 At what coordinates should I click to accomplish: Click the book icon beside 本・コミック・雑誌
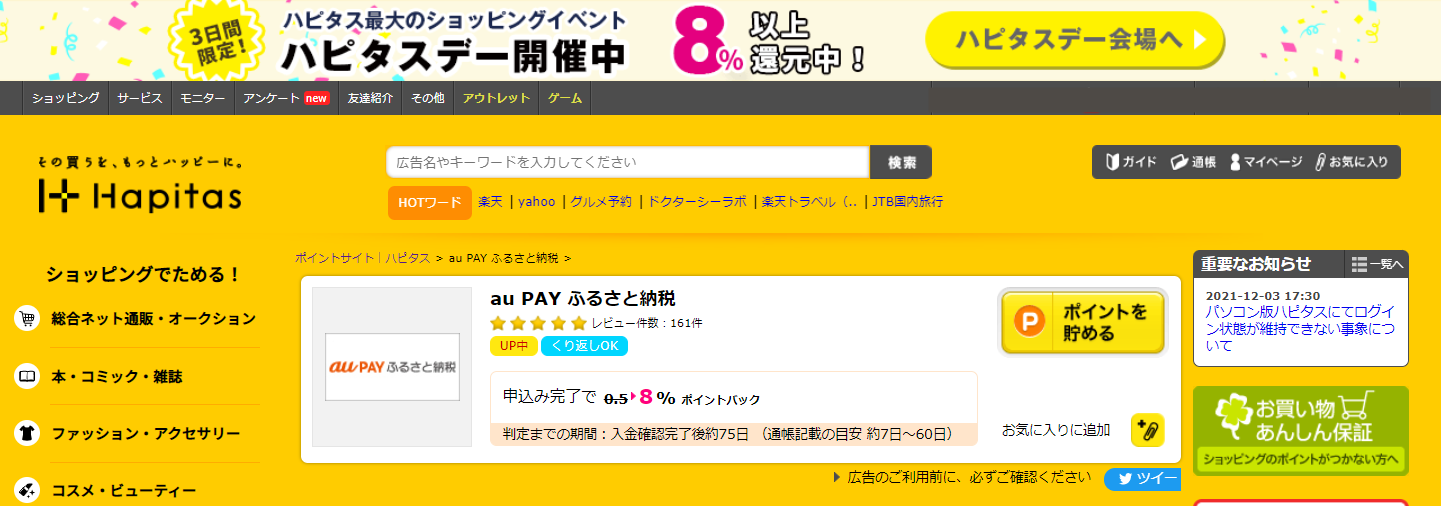(27, 377)
